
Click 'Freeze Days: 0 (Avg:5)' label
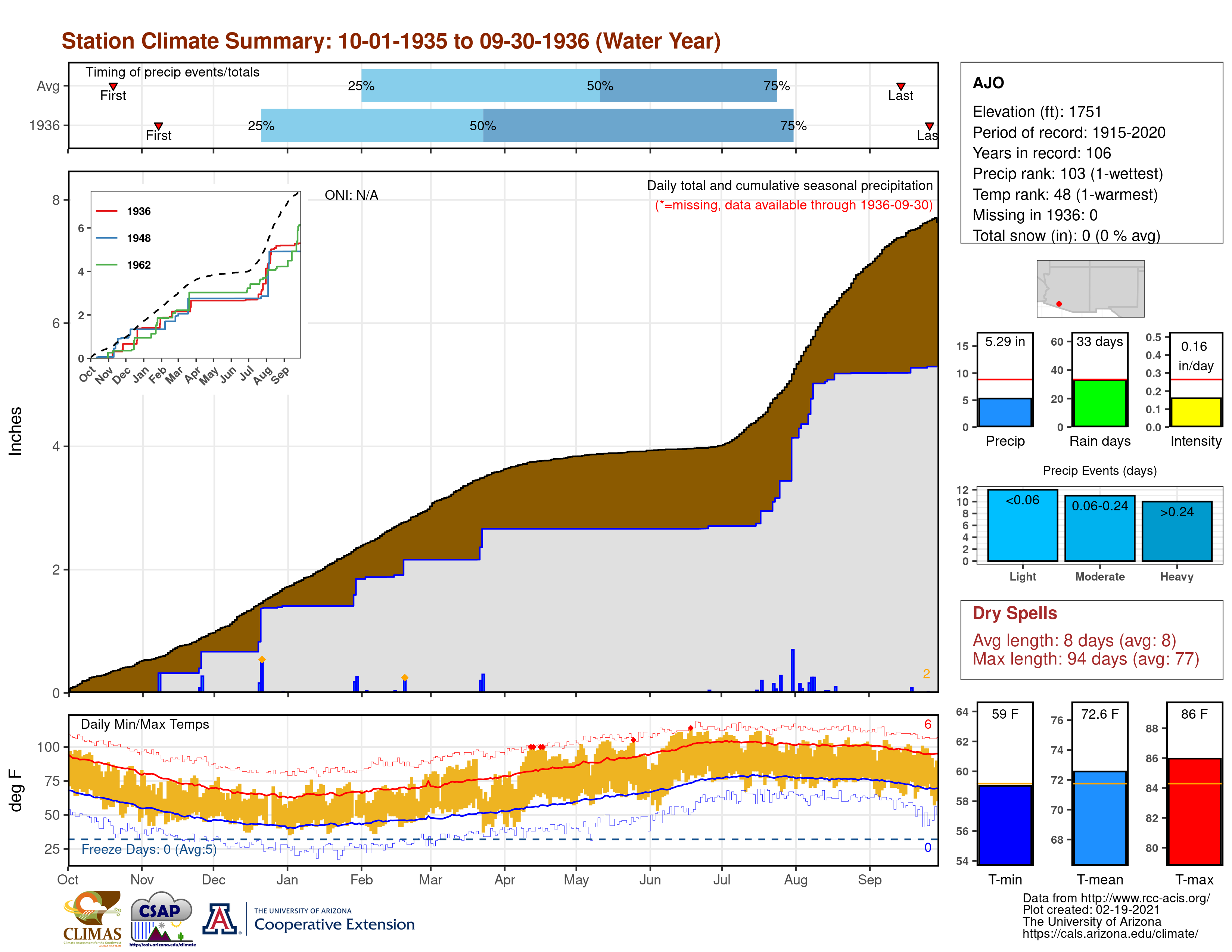click(149, 849)
